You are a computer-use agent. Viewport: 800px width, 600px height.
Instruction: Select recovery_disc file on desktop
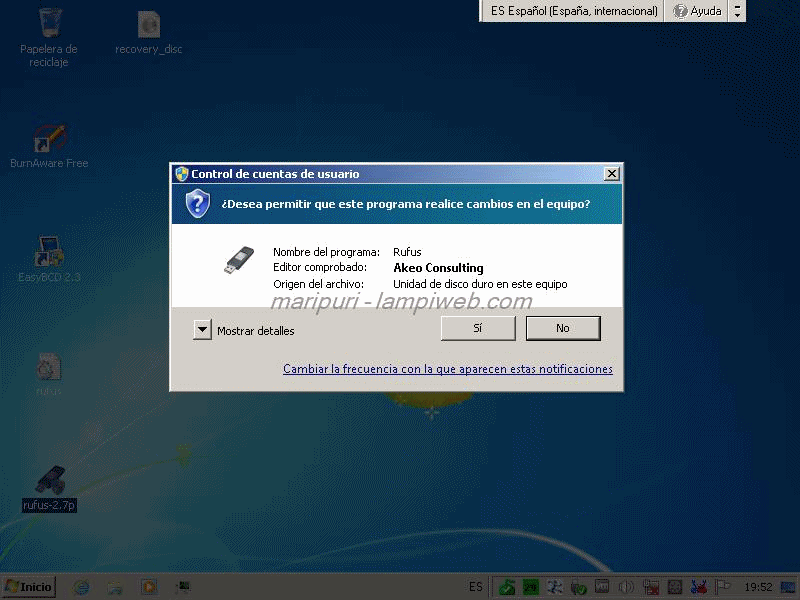pos(148,32)
